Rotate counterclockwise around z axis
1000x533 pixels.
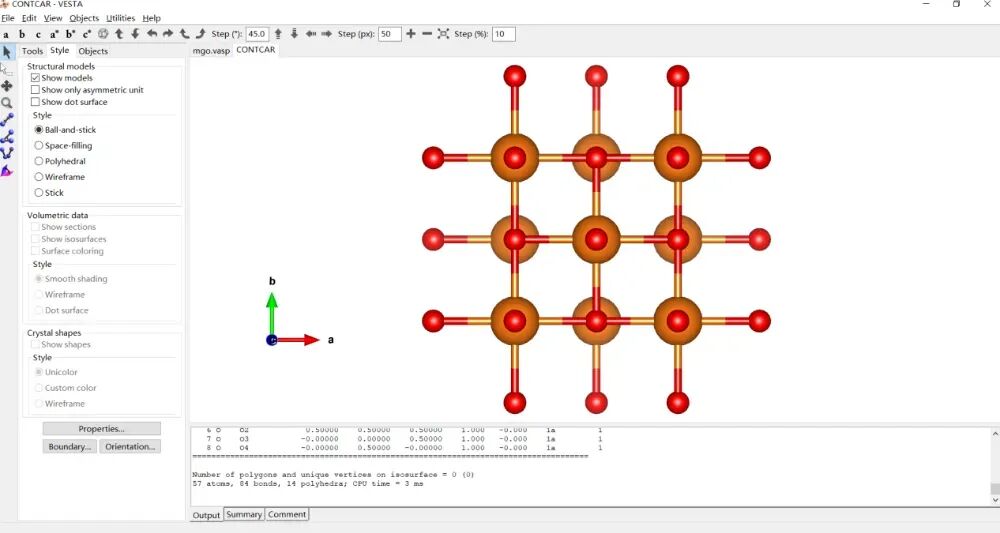[x=184, y=34]
